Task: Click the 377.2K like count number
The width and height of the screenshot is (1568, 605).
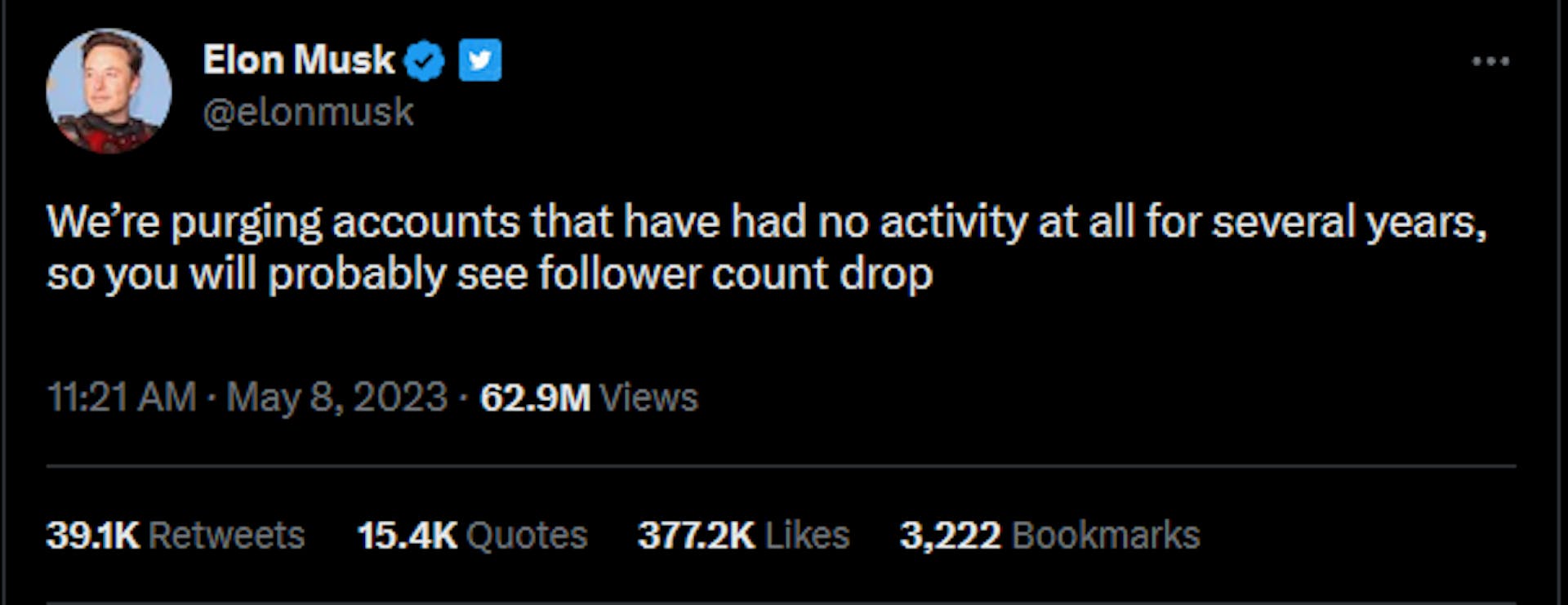Action: pyautogui.click(x=696, y=536)
